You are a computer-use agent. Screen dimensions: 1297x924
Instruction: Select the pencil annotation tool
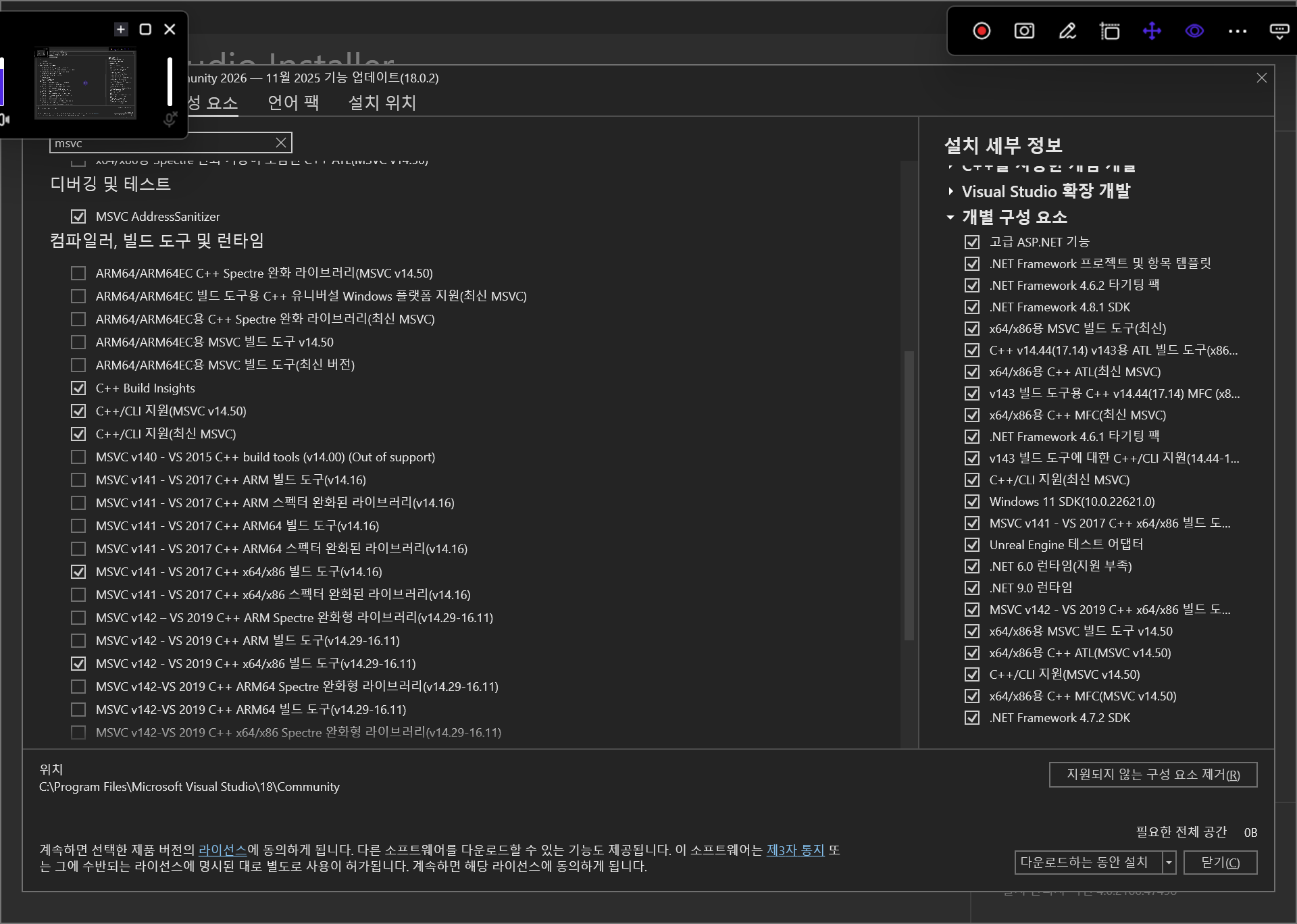tap(1067, 31)
